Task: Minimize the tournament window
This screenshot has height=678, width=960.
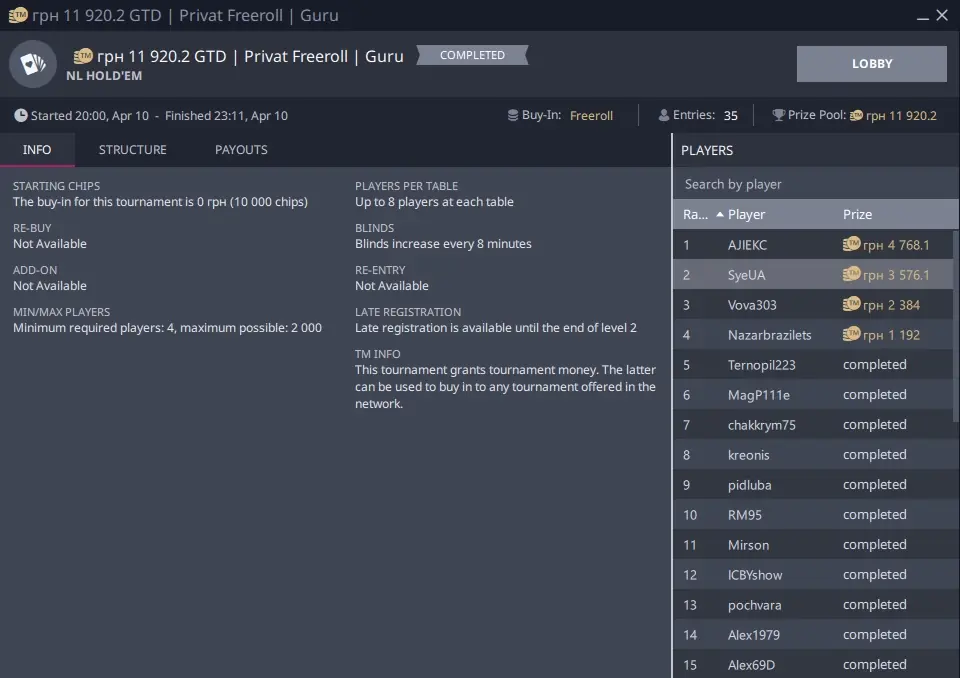Action: pyautogui.click(x=922, y=15)
